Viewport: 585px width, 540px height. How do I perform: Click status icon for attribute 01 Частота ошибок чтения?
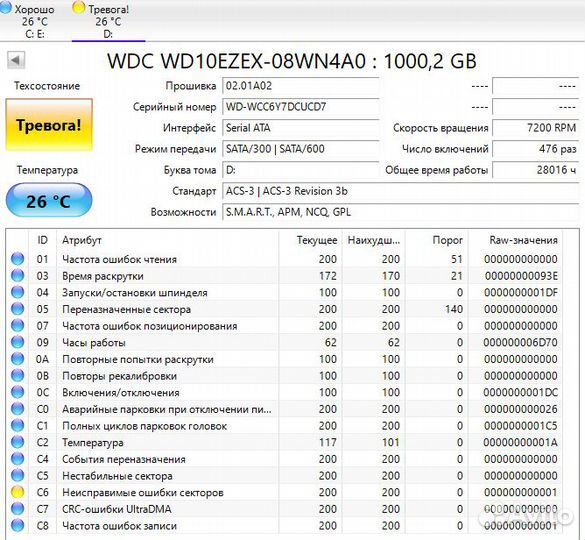click(x=18, y=259)
